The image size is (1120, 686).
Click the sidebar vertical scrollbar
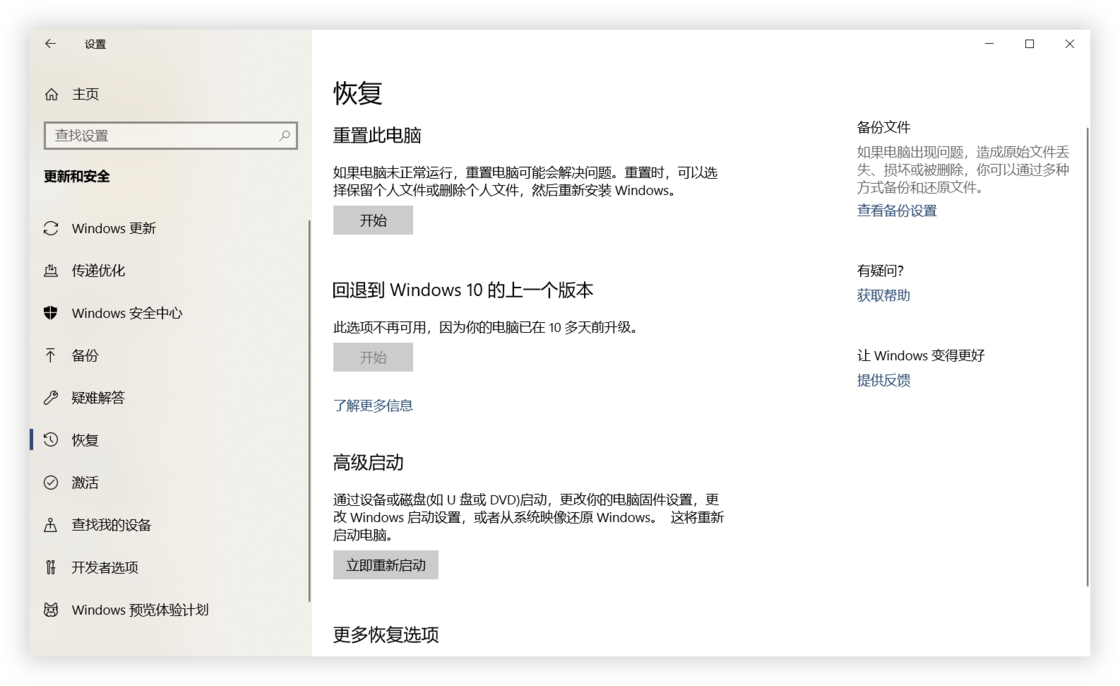pyautogui.click(x=309, y=411)
